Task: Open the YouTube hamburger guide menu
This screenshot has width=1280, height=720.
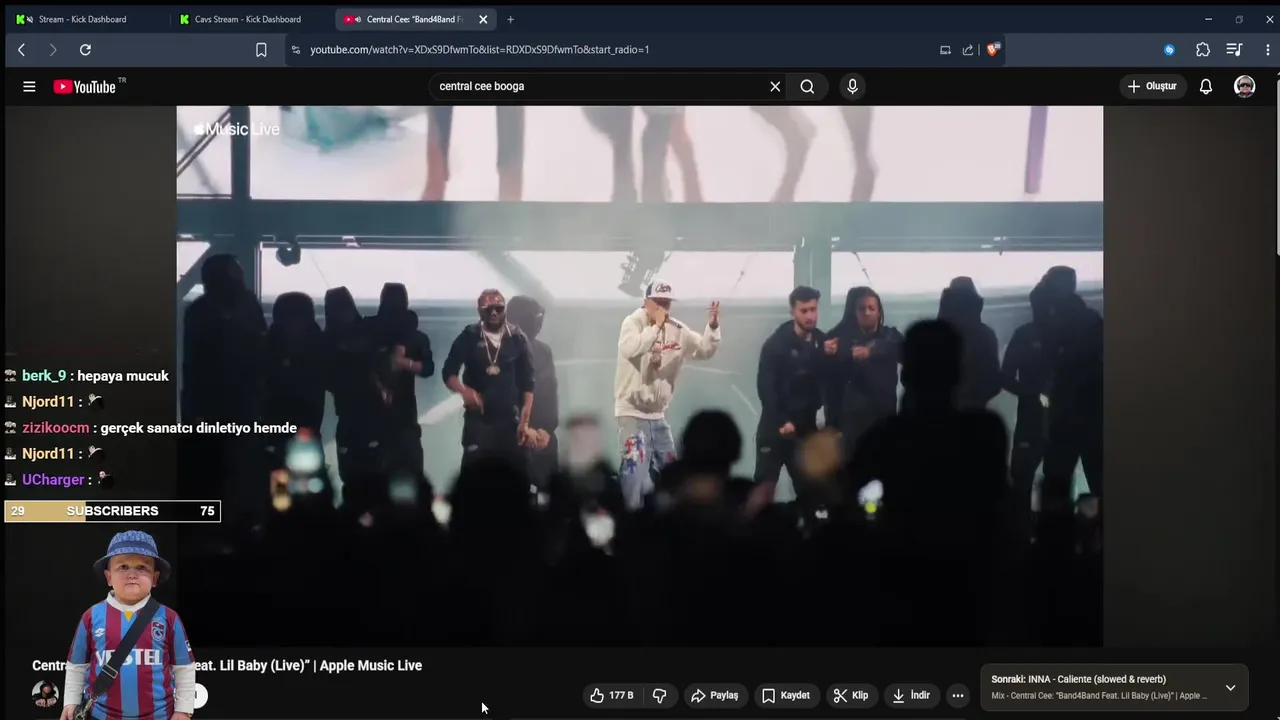Action: tap(29, 87)
